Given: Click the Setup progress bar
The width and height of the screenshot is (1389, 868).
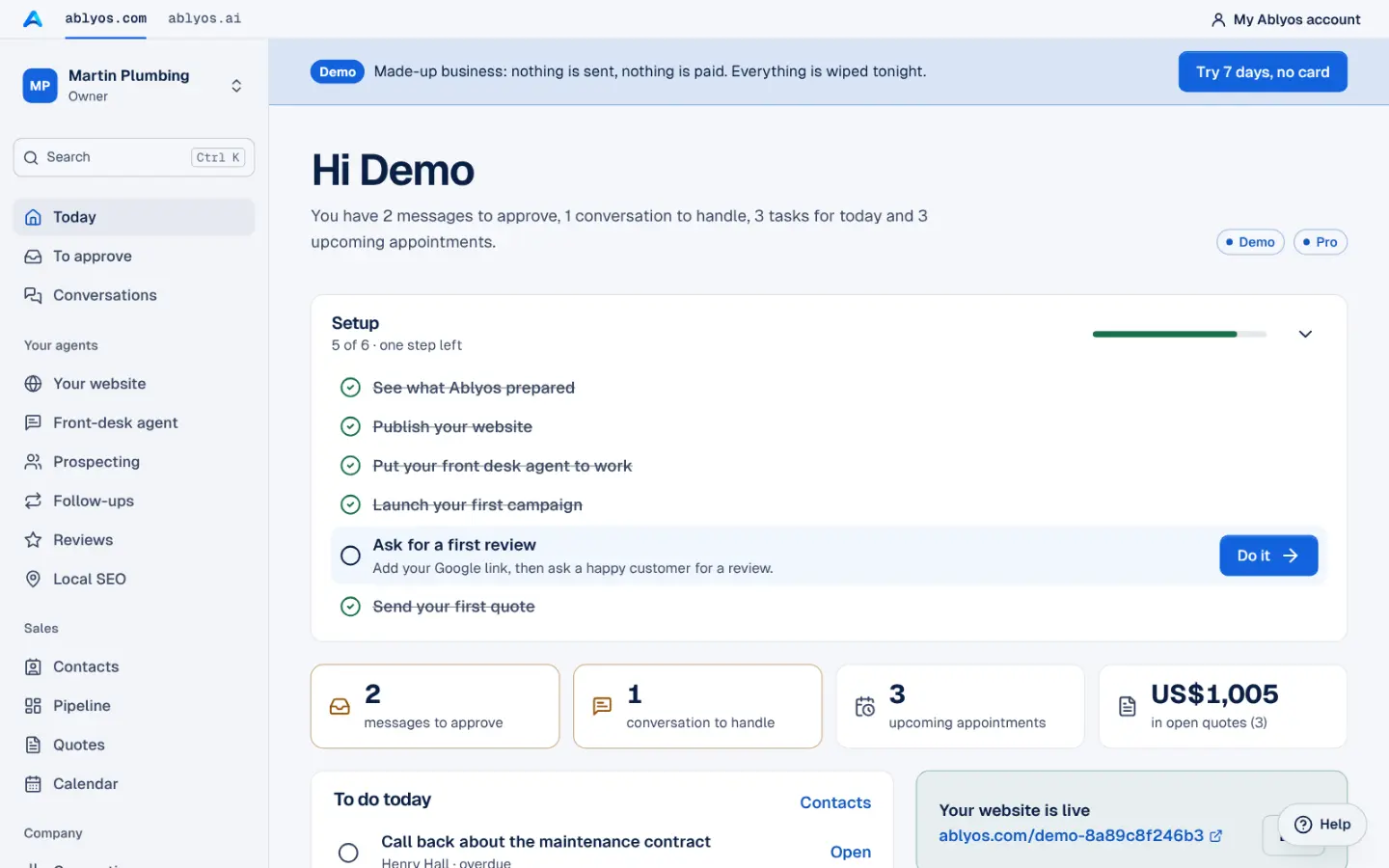Looking at the screenshot, I should point(1180,334).
